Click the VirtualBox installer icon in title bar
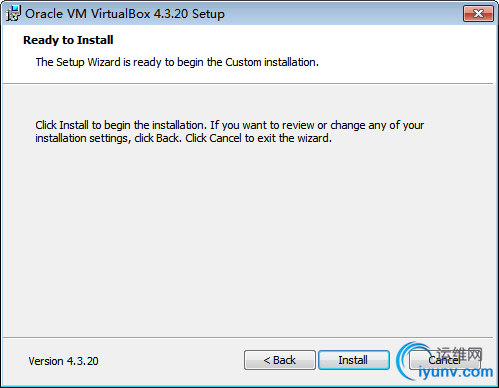The height and width of the screenshot is (388, 499). pyautogui.click(x=13, y=14)
